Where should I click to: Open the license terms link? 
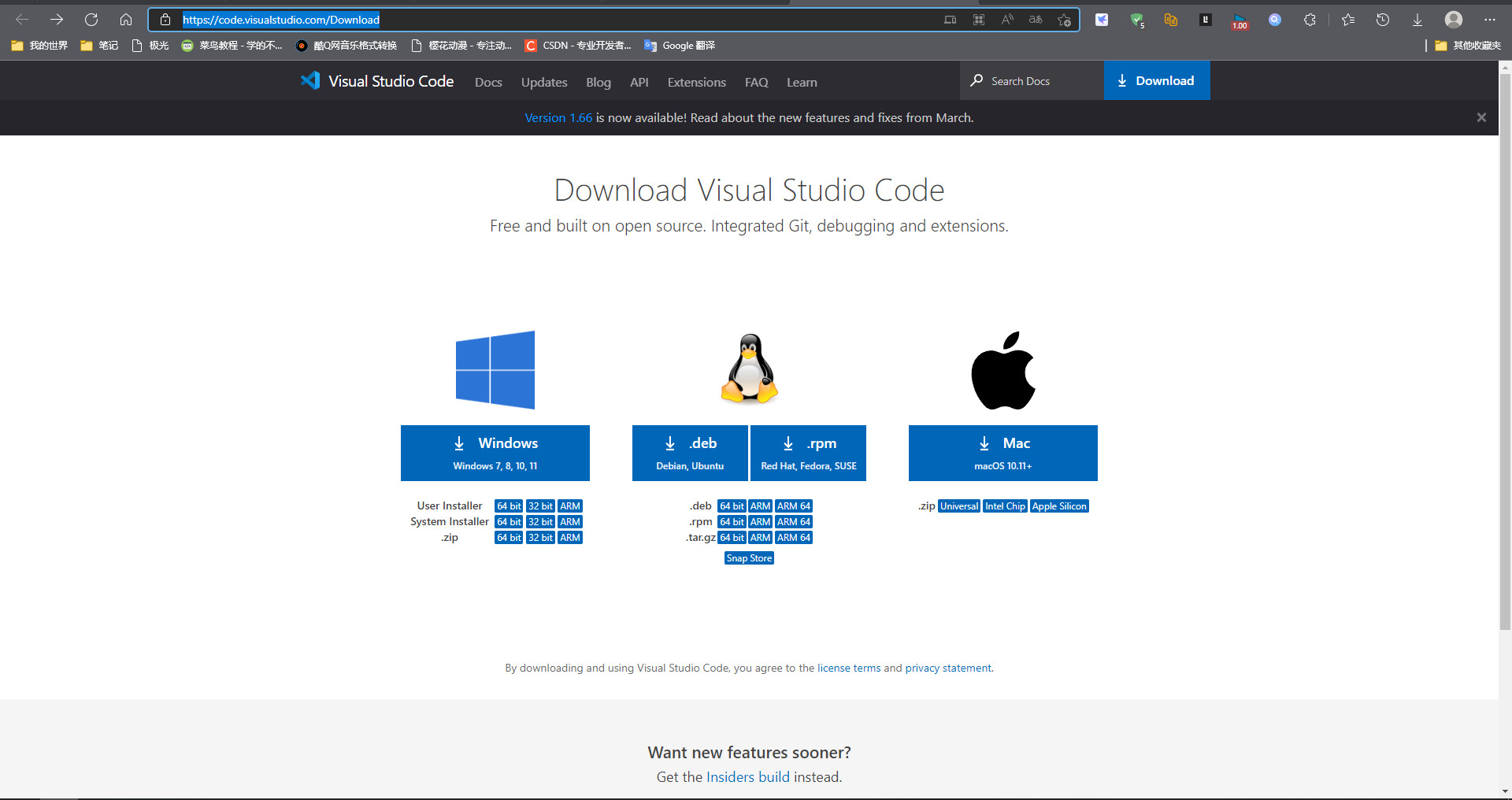point(849,668)
